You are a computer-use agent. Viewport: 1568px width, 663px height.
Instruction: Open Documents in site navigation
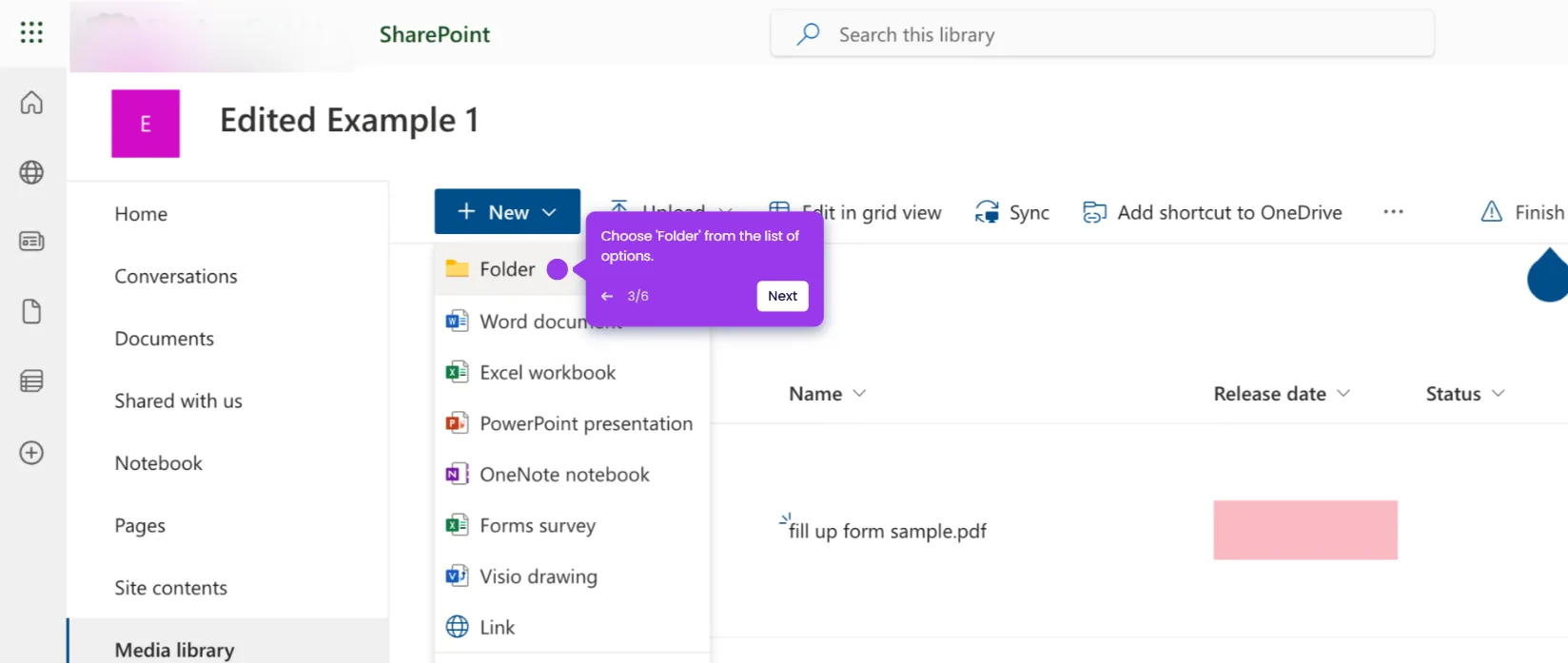tap(165, 339)
